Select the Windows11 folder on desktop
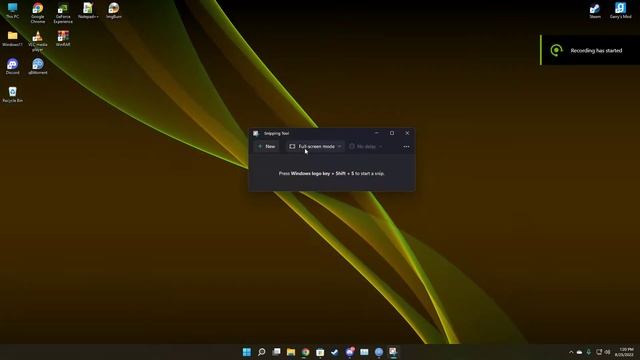 [x=13, y=39]
